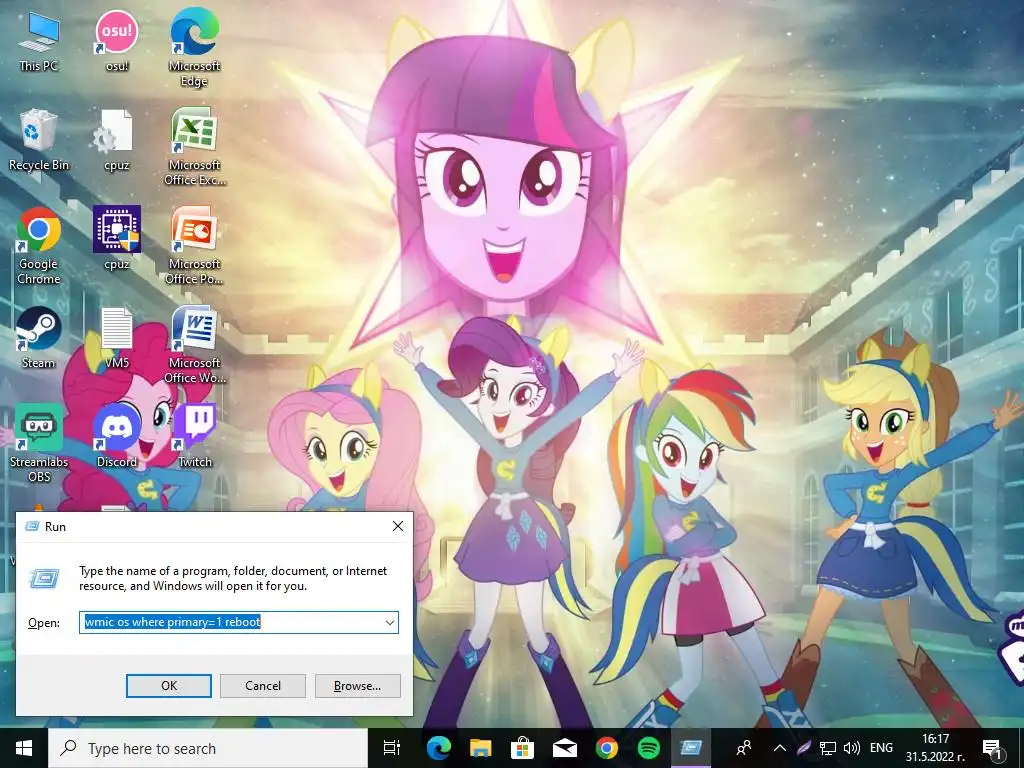Open Spotify from the taskbar
The width and height of the screenshot is (1024, 768).
coord(648,748)
